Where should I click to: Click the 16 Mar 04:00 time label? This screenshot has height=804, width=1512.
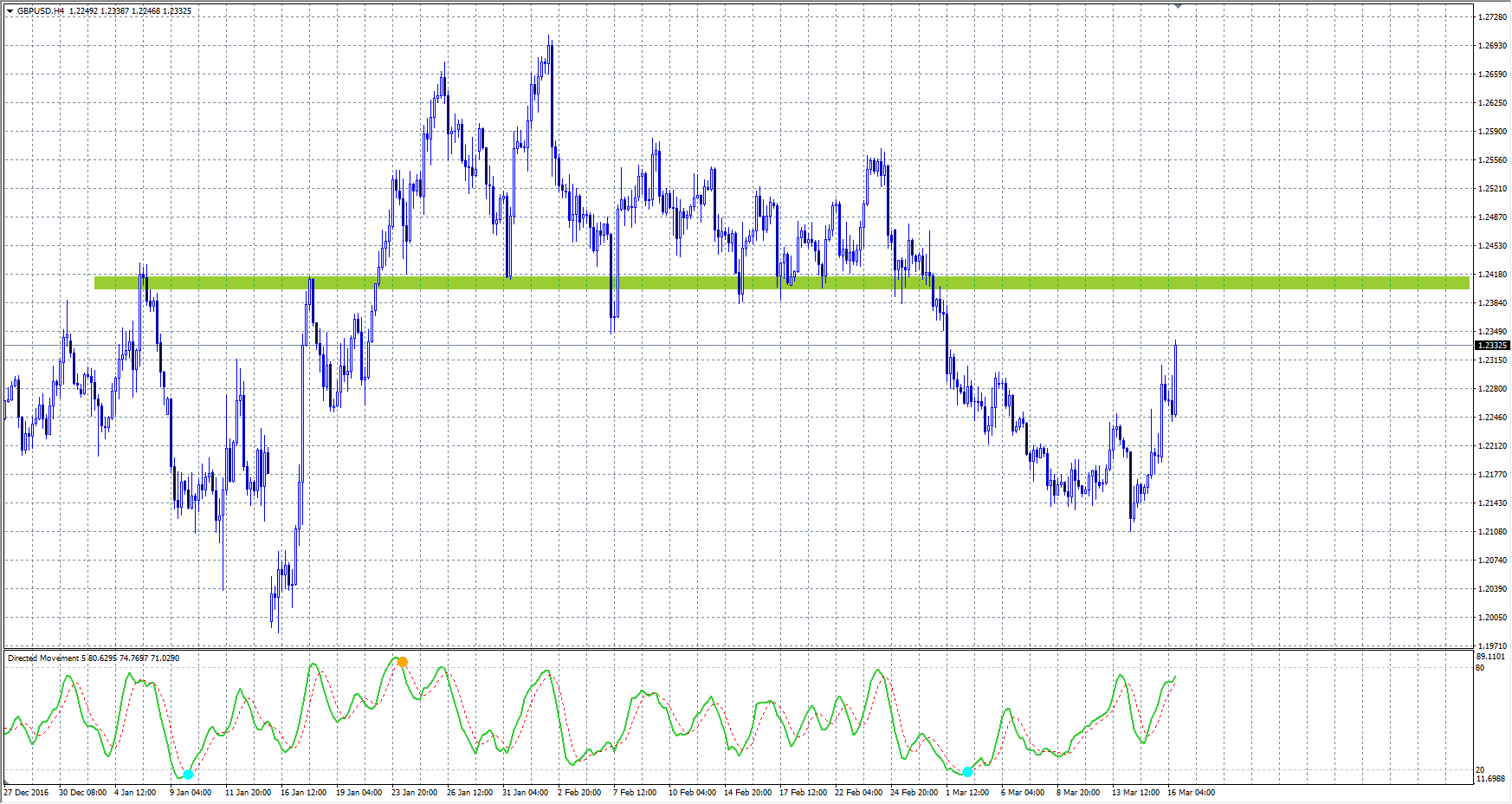pyautogui.click(x=1191, y=793)
